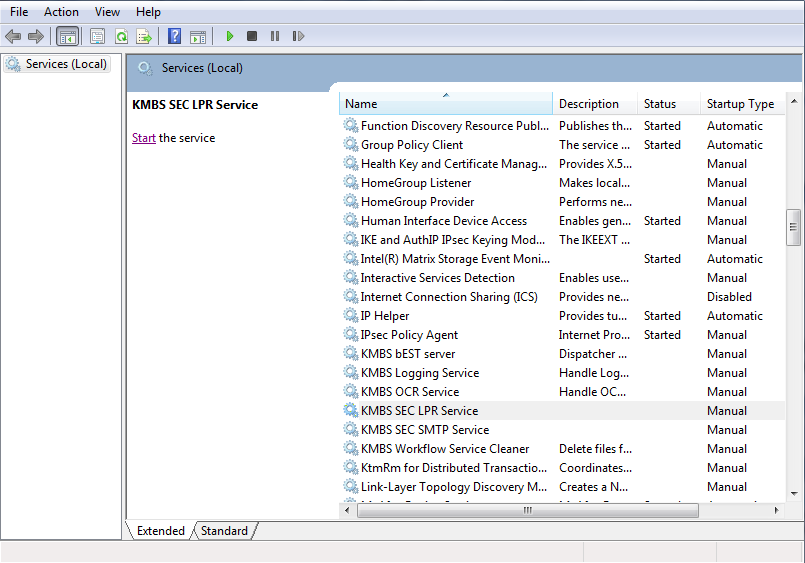Select Link-Layer Topology Discovery M... row
The height and width of the screenshot is (563, 805).
(x=563, y=486)
